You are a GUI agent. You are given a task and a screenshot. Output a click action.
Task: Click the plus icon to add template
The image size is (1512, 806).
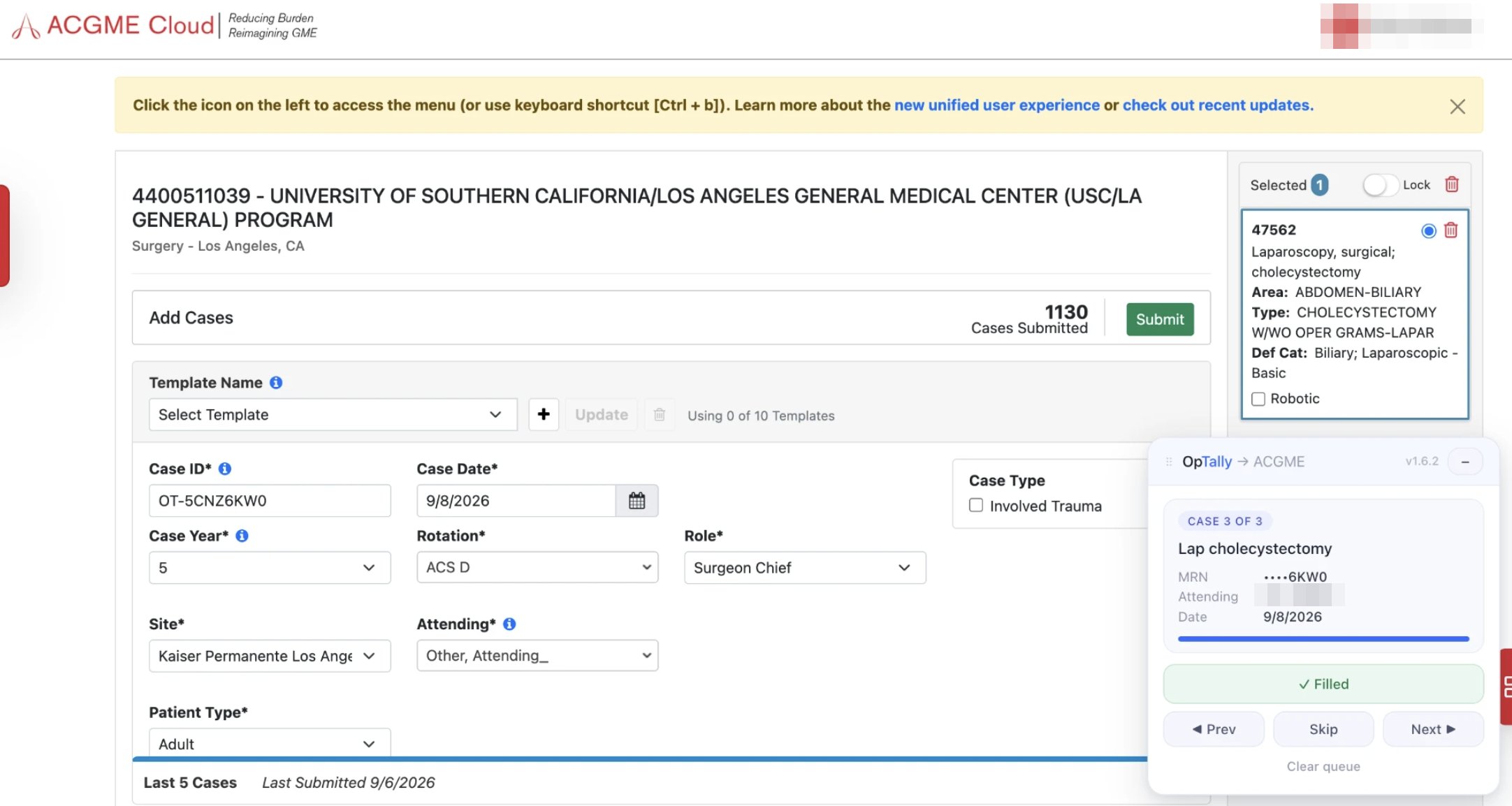pyautogui.click(x=544, y=414)
